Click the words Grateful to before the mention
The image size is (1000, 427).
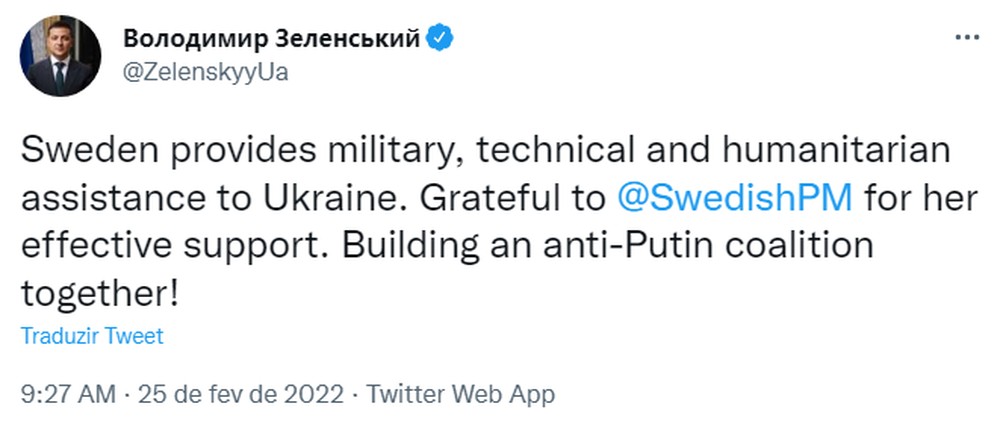512,199
